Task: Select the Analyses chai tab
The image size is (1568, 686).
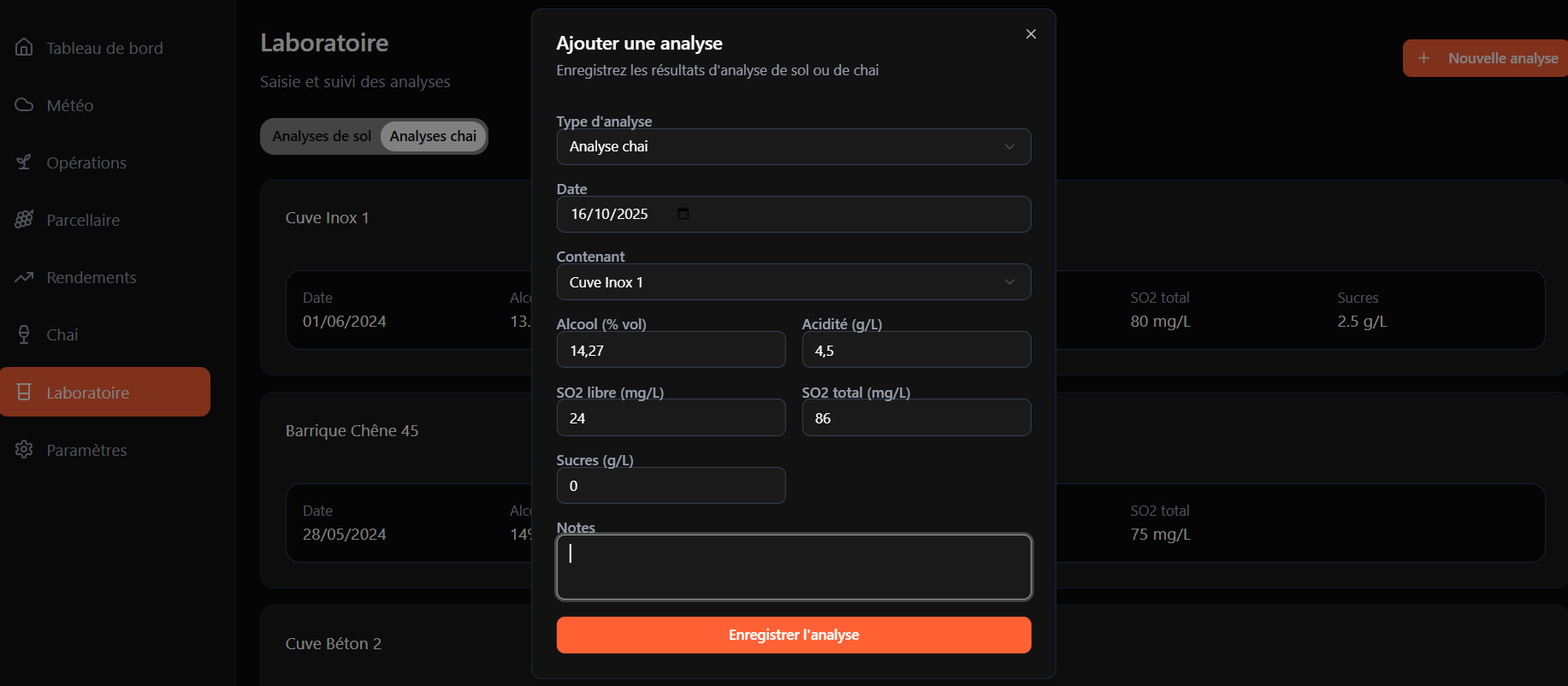Action: click(433, 136)
